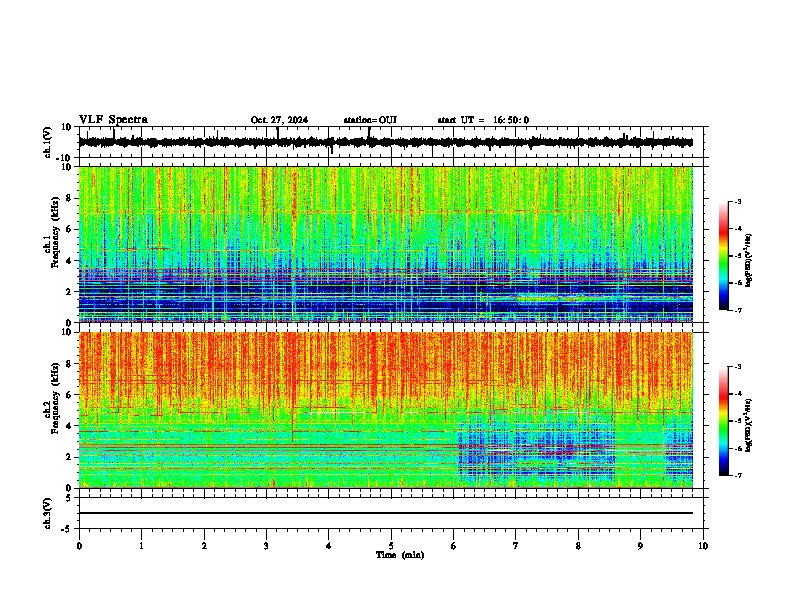
Task: Click the ch.1 colorbar log(PSD) unit label
Action: 748,260
